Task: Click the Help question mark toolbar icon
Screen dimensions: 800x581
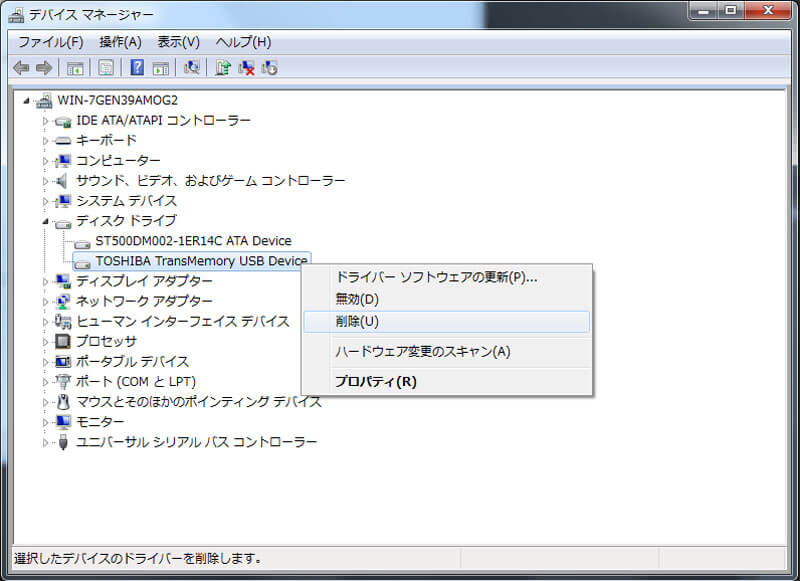Action: point(136,67)
